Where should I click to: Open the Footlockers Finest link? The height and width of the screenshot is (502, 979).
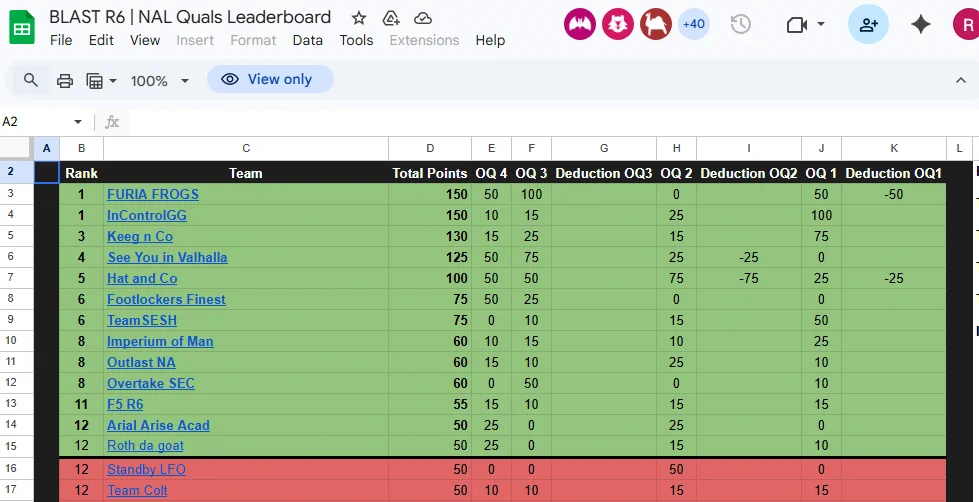pyautogui.click(x=166, y=299)
